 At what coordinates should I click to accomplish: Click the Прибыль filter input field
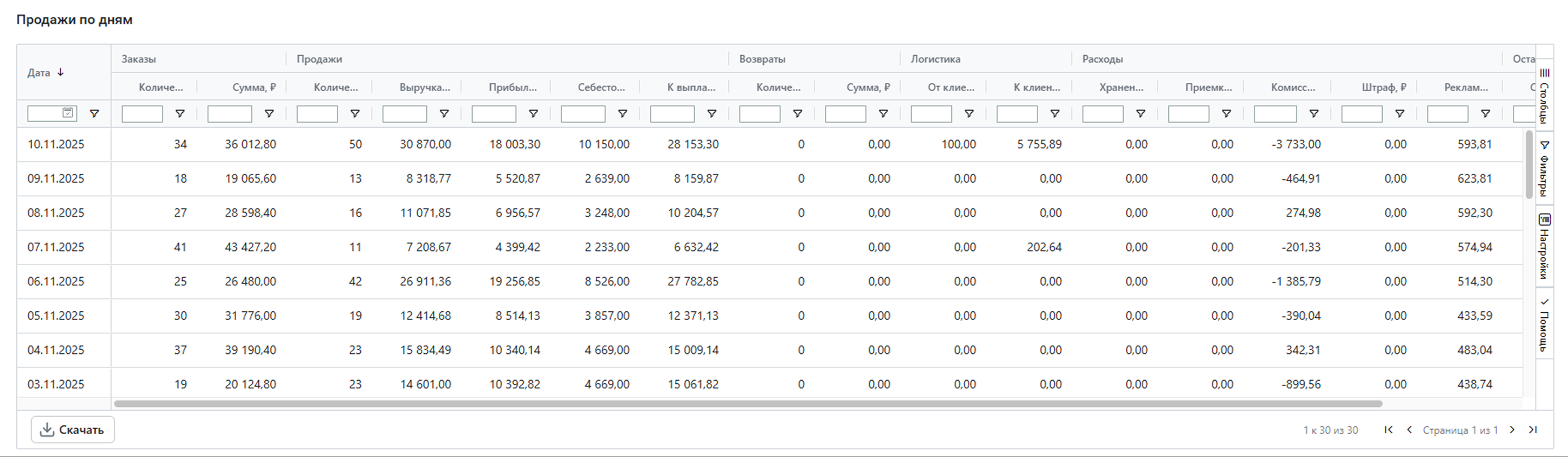(x=494, y=114)
